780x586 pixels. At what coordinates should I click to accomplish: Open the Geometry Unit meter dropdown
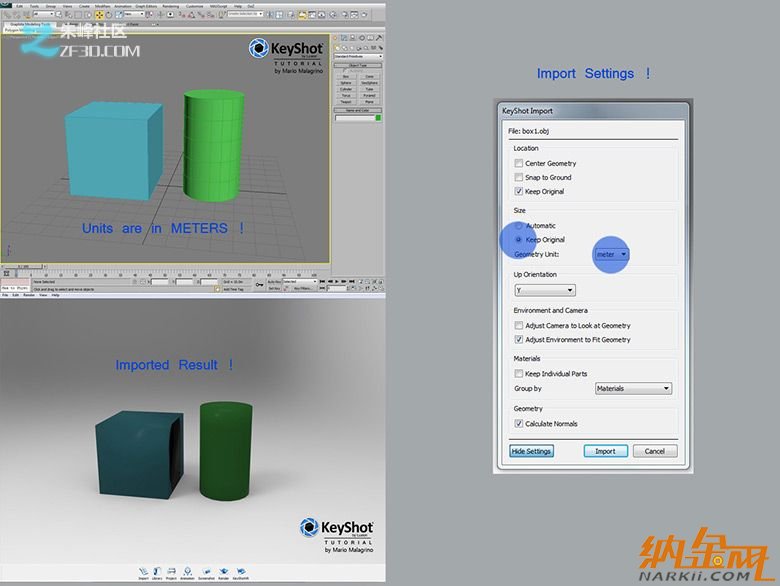[x=611, y=254]
